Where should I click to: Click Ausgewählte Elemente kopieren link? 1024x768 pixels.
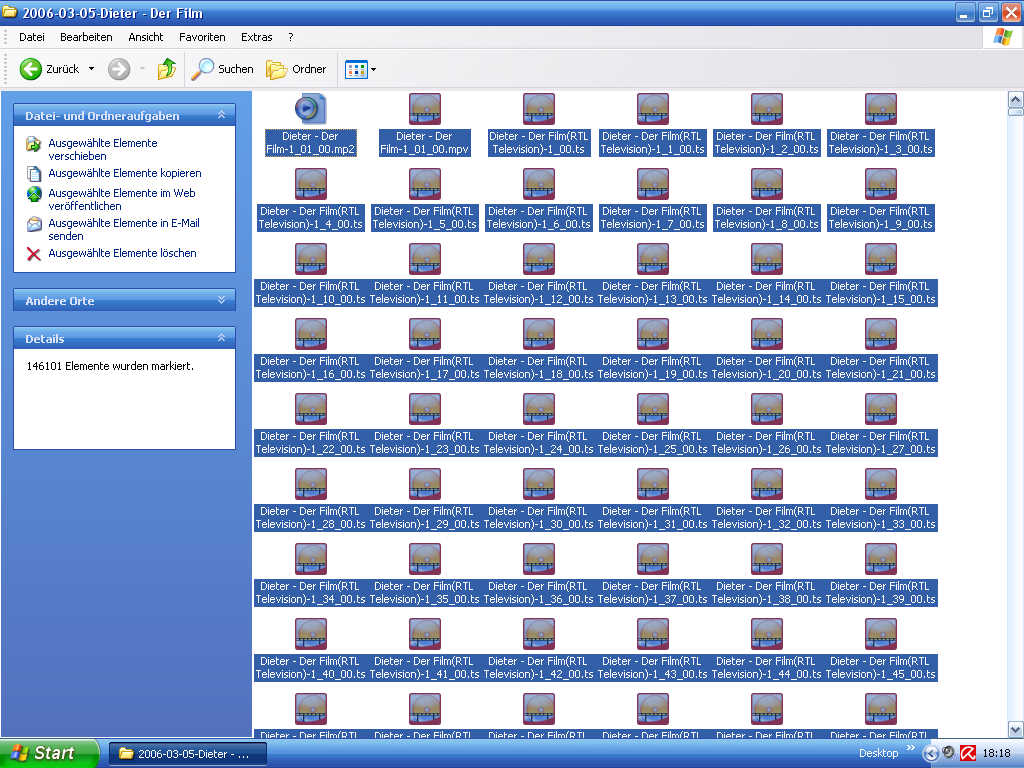tap(125, 173)
